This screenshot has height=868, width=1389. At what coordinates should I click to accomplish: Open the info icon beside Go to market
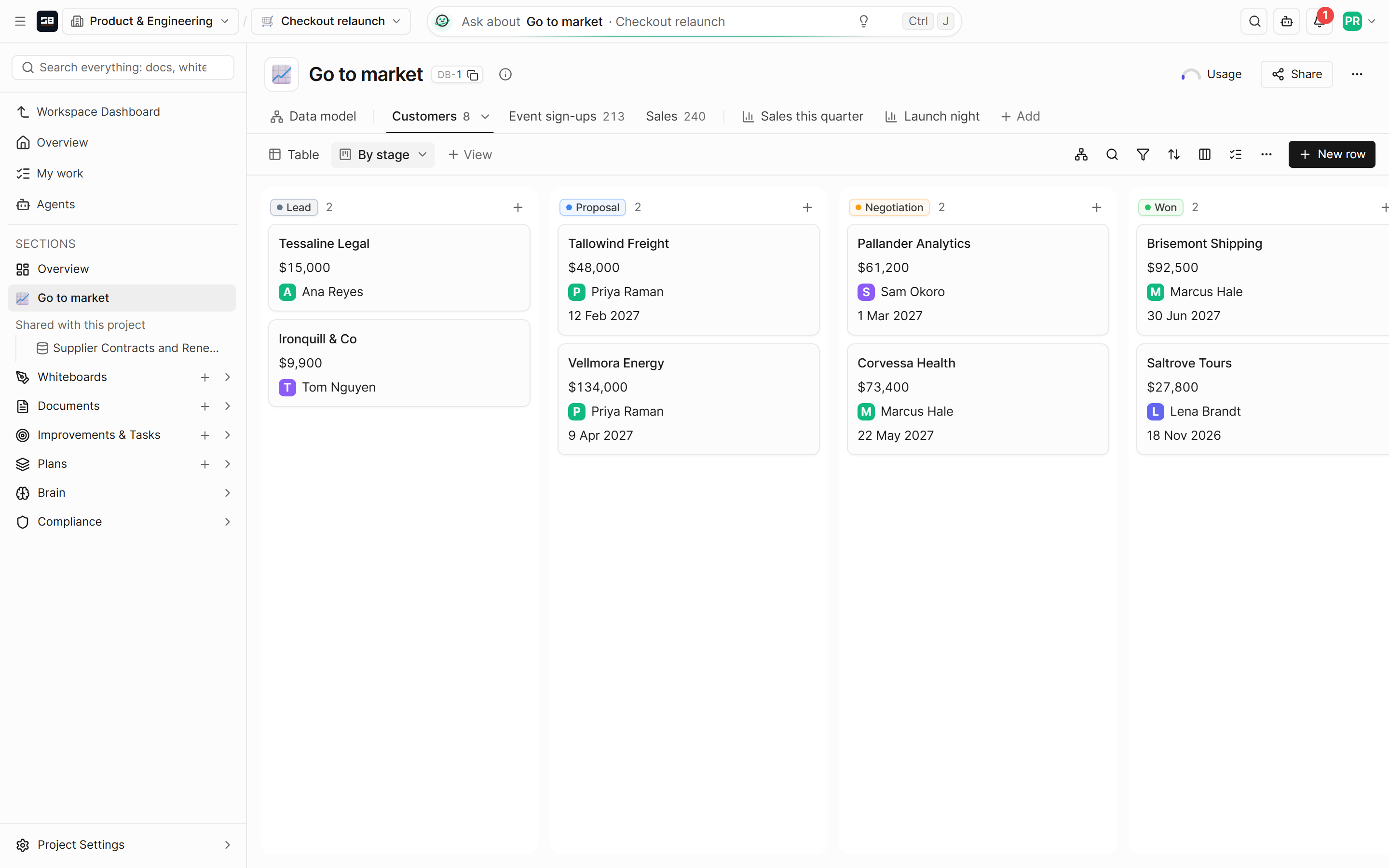click(x=505, y=74)
